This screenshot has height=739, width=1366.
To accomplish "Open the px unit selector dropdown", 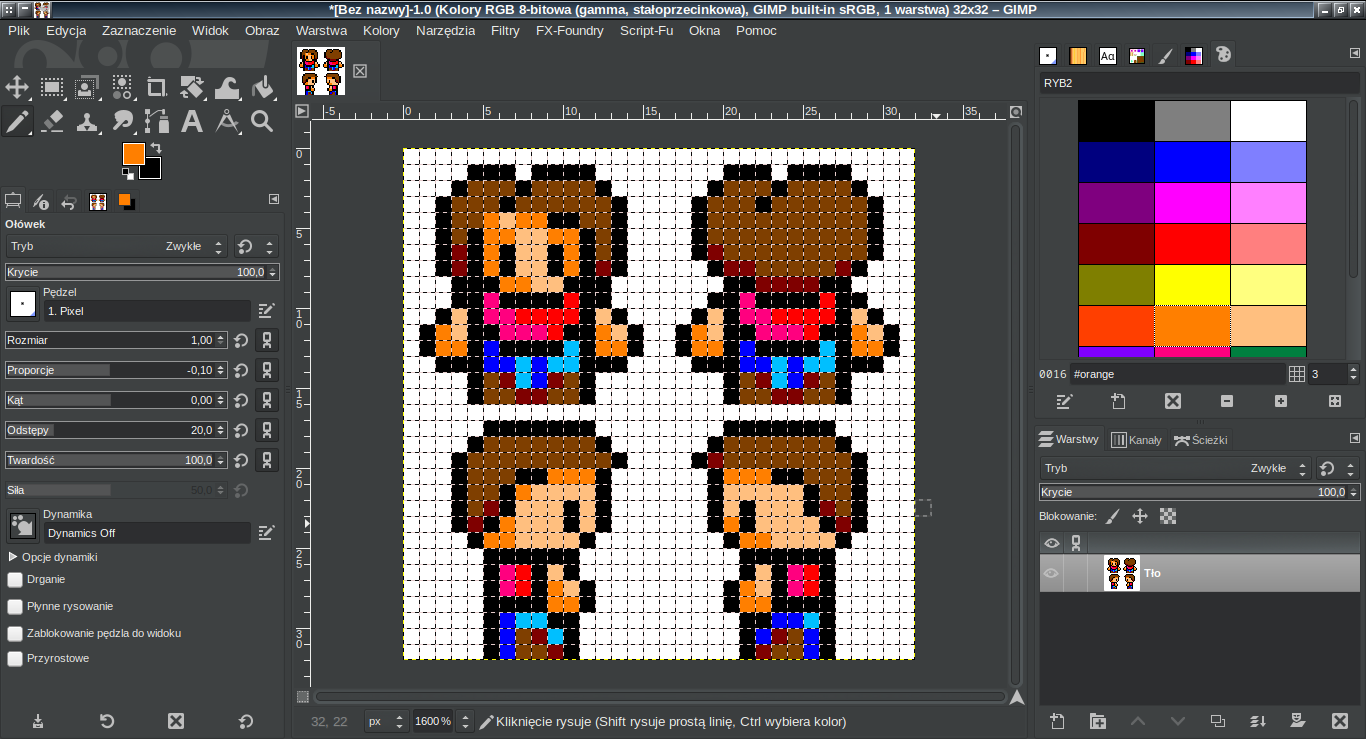I will click(385, 721).
